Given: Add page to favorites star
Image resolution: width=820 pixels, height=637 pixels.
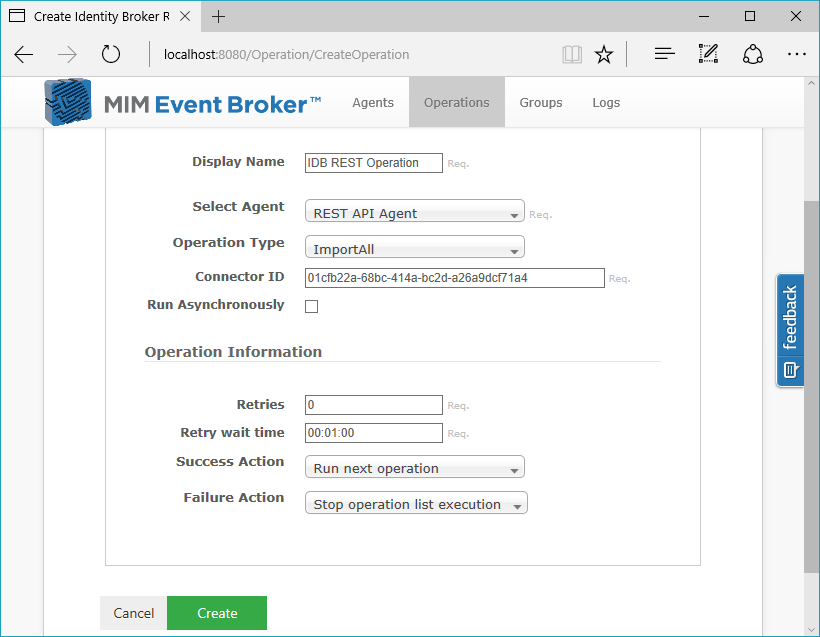Looking at the screenshot, I should click(x=604, y=54).
